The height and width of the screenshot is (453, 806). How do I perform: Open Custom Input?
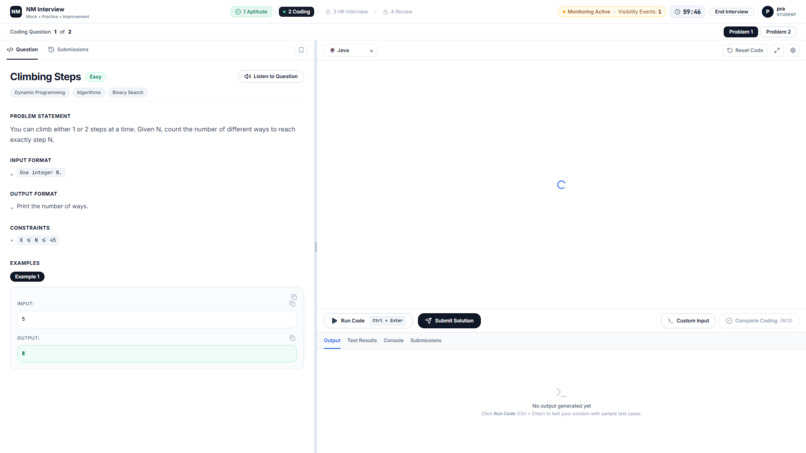pos(688,320)
